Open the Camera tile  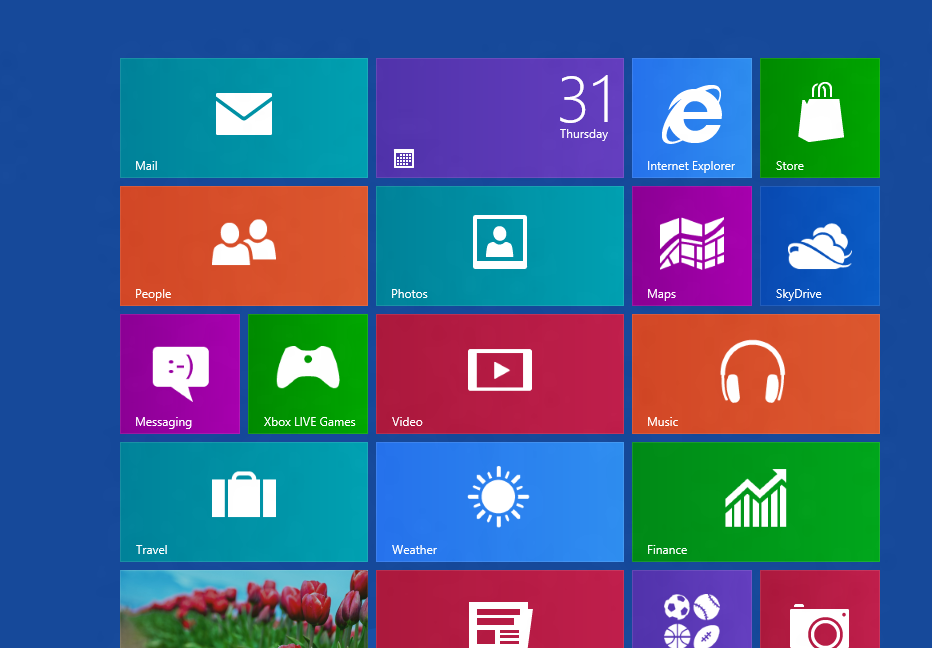pos(820,612)
